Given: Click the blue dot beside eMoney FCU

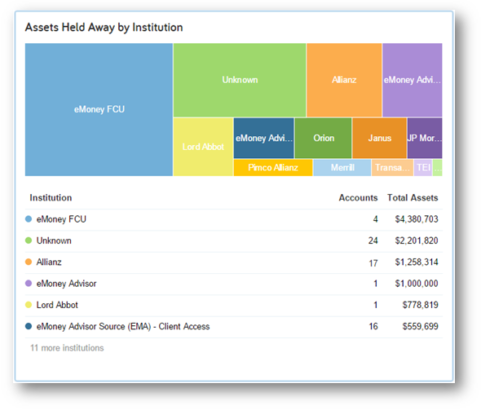Looking at the screenshot, I should pyautogui.click(x=29, y=219).
